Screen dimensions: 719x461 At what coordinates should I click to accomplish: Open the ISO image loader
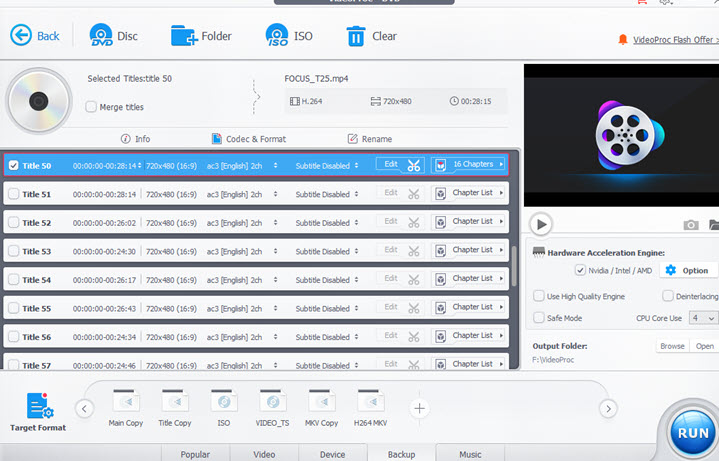click(277, 36)
